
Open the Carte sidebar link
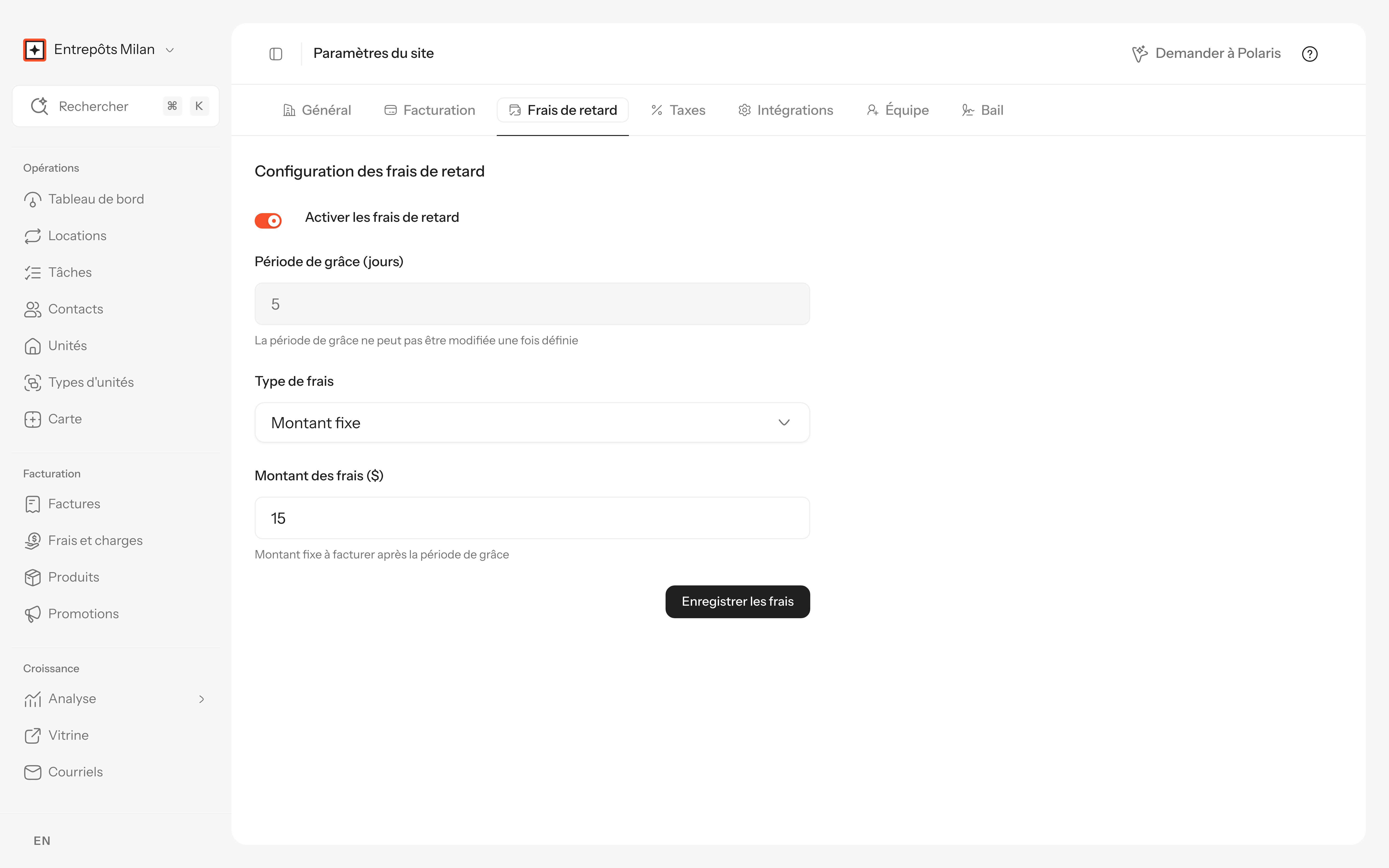pyautogui.click(x=65, y=420)
